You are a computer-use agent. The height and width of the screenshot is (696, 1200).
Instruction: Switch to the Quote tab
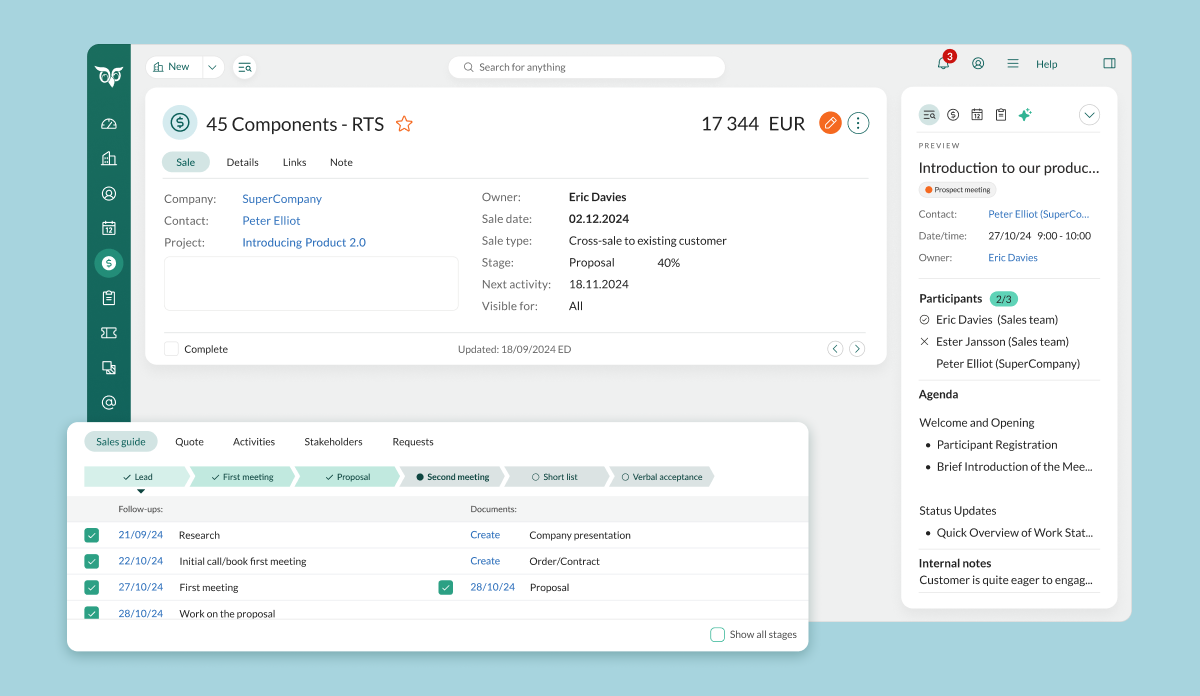tap(189, 441)
